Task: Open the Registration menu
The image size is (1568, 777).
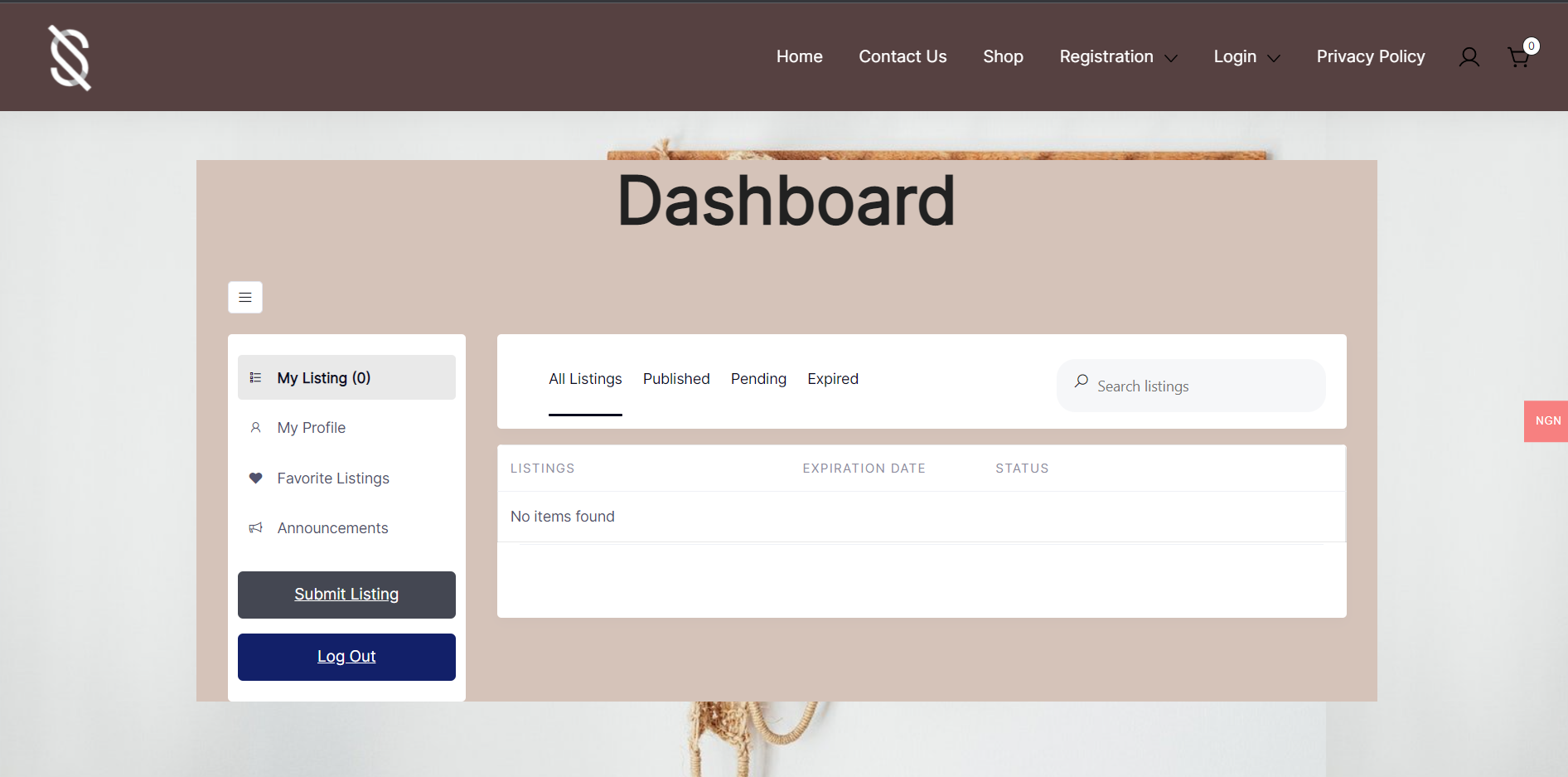Action: click(1106, 56)
